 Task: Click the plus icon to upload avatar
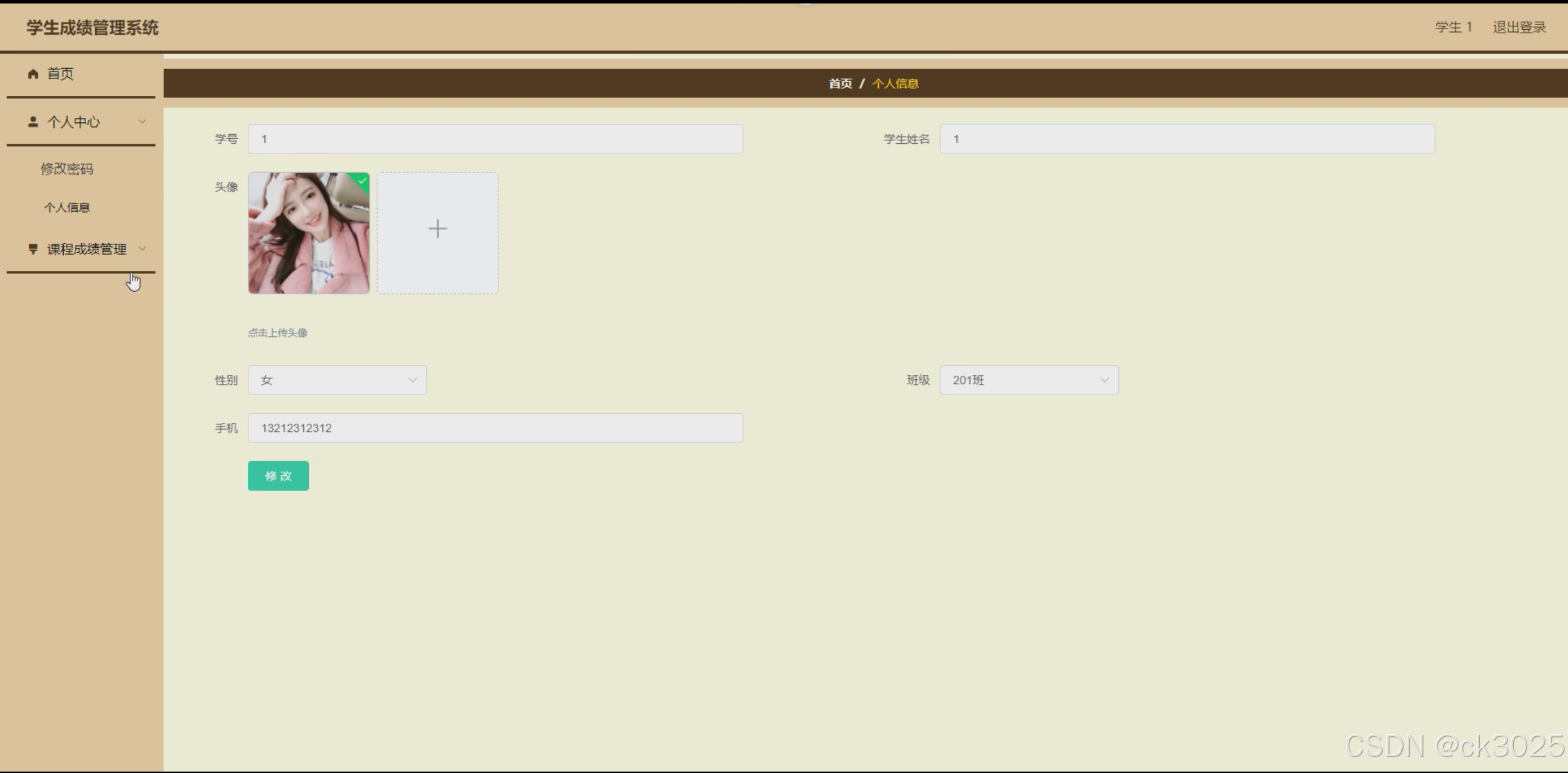coord(437,229)
